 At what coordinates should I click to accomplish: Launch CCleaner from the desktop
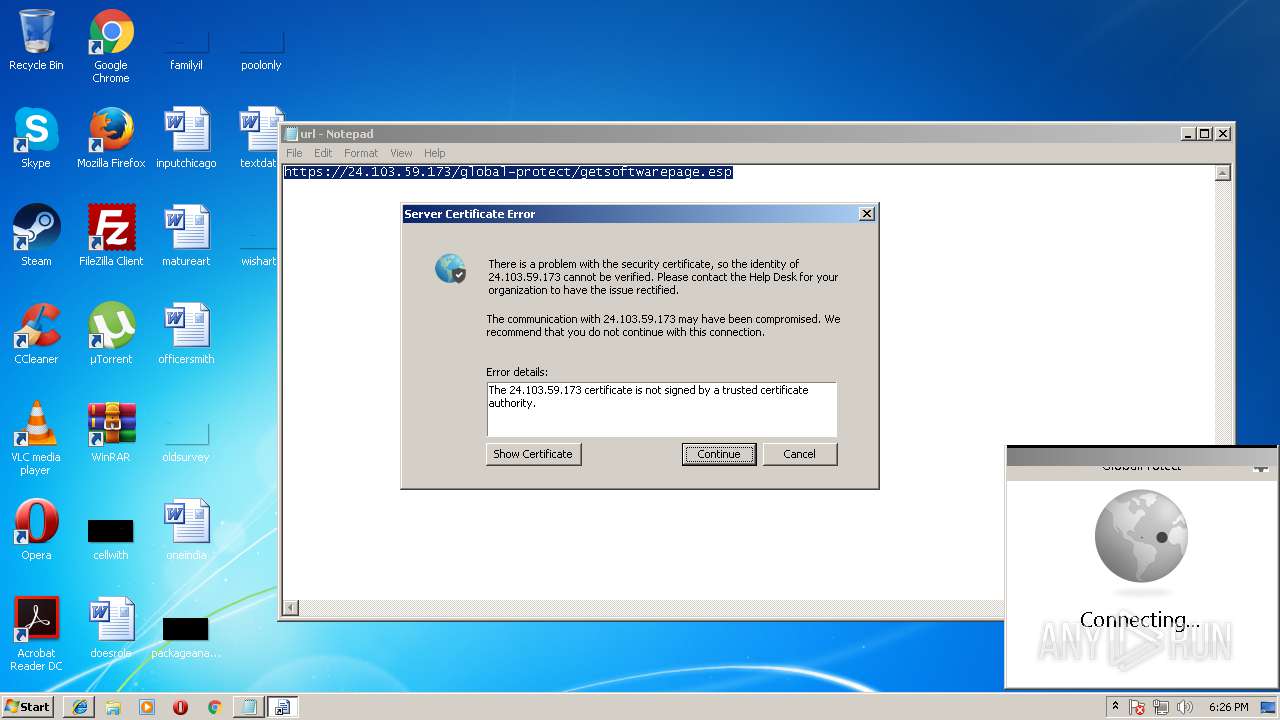pos(36,334)
